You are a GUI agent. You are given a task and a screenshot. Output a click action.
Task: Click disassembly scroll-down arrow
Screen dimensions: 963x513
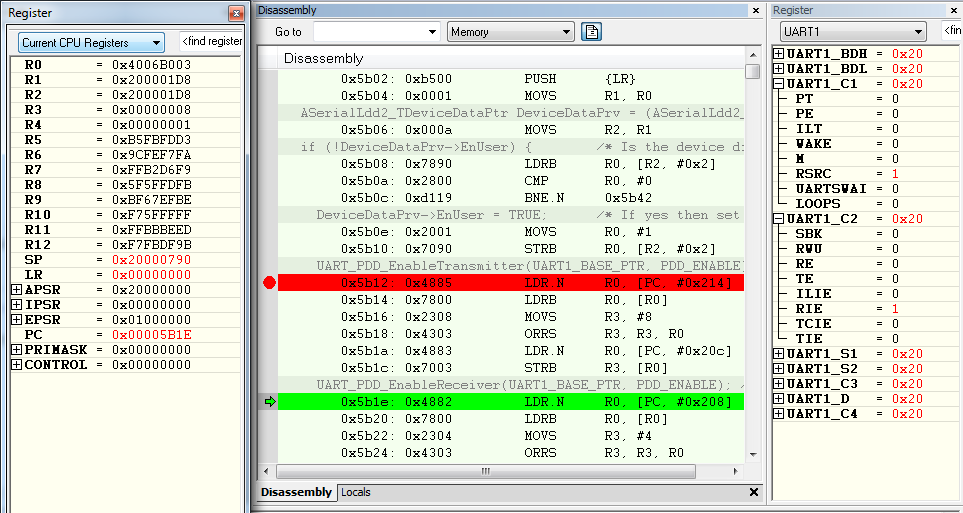point(753,455)
